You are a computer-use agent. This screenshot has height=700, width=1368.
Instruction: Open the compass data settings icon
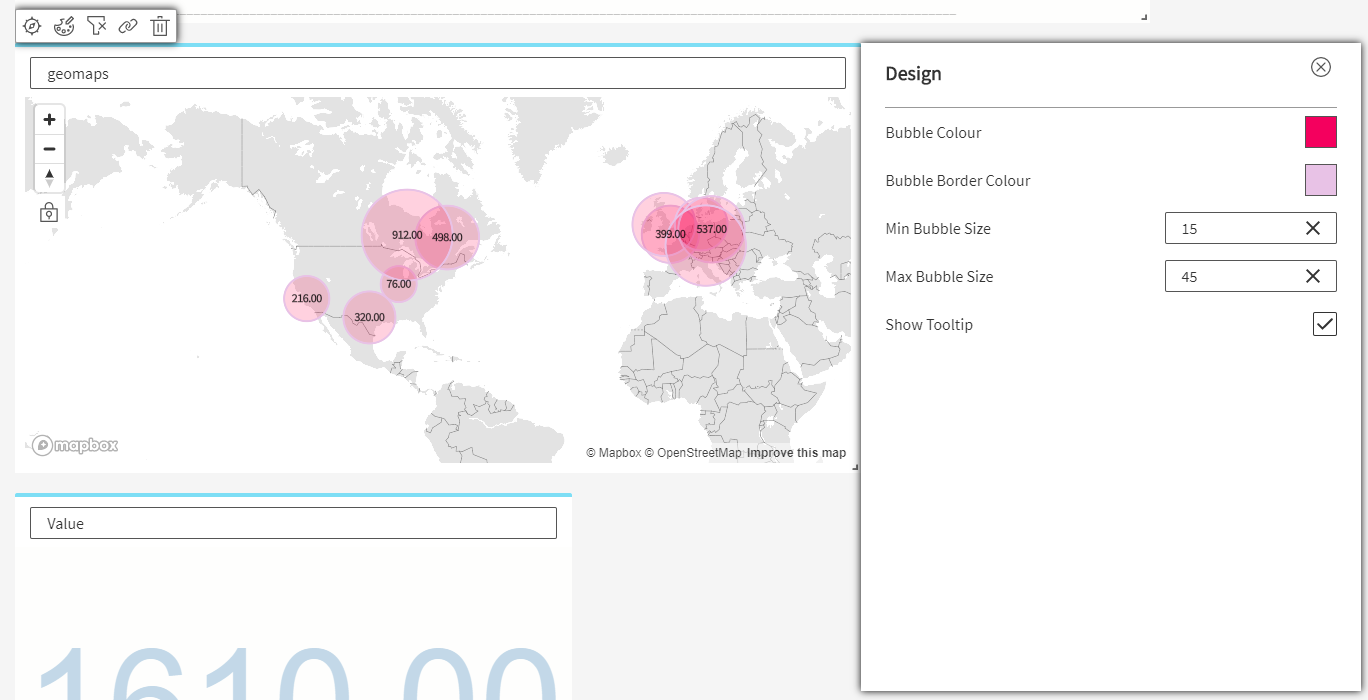[x=32, y=26]
